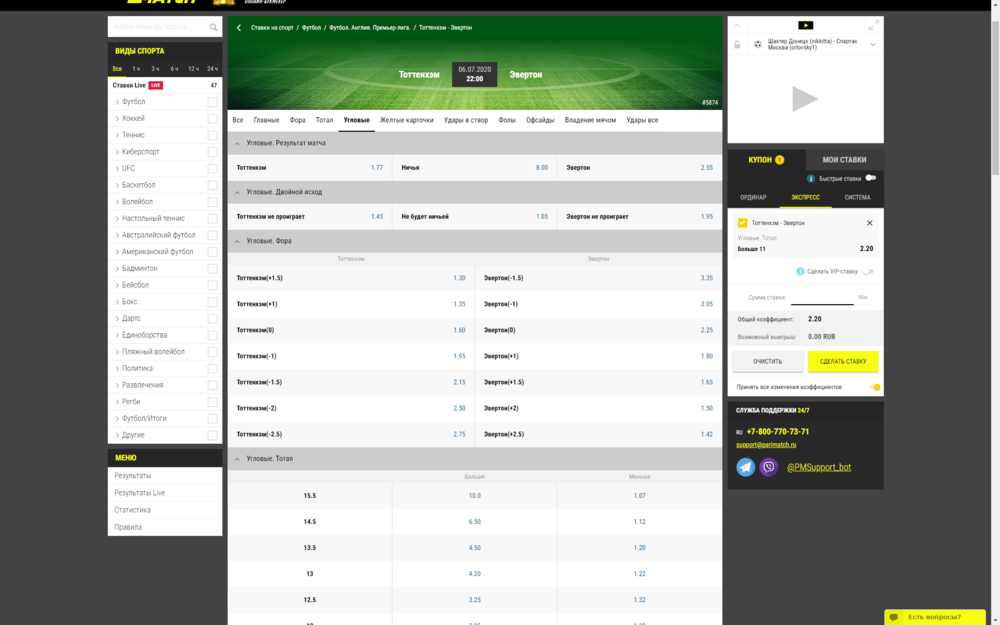Image resolution: width=1000 pixels, height=625 pixels.
Task: Switch to the Главные market tab
Action: pos(266,120)
